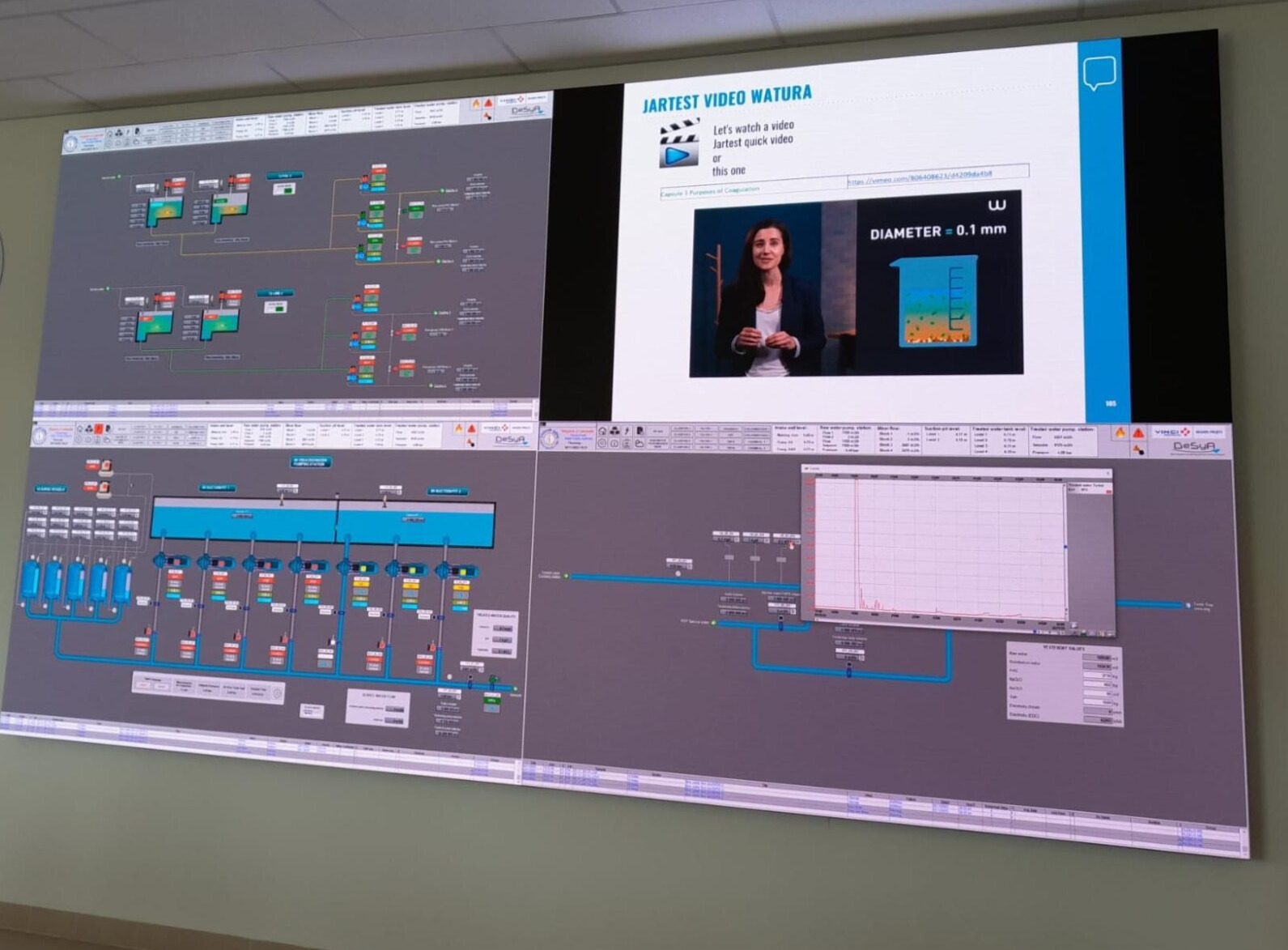
Task: Click the red warning triangle on trend chart screen
Action: [1138, 433]
